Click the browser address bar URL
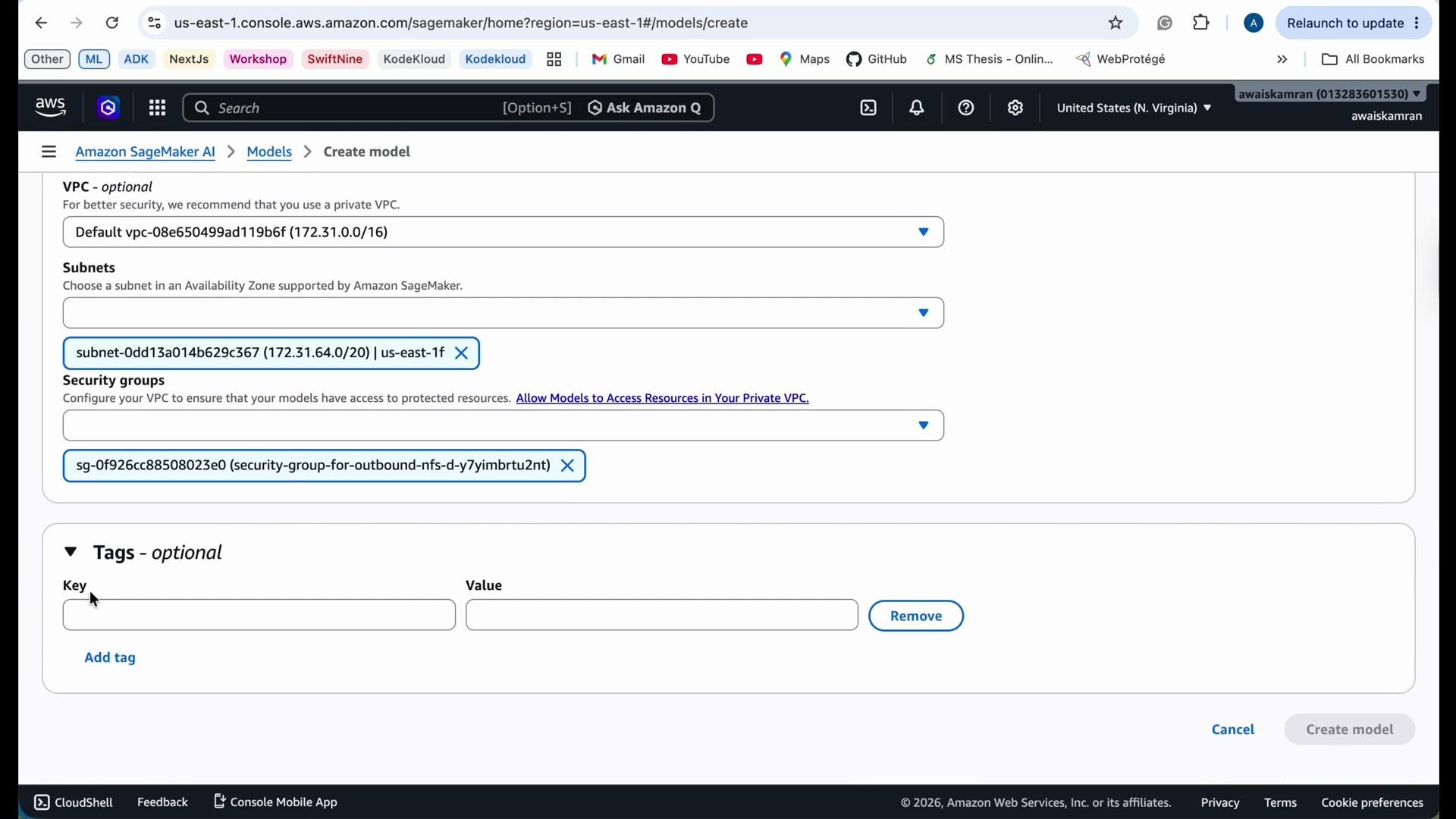 pos(461,24)
